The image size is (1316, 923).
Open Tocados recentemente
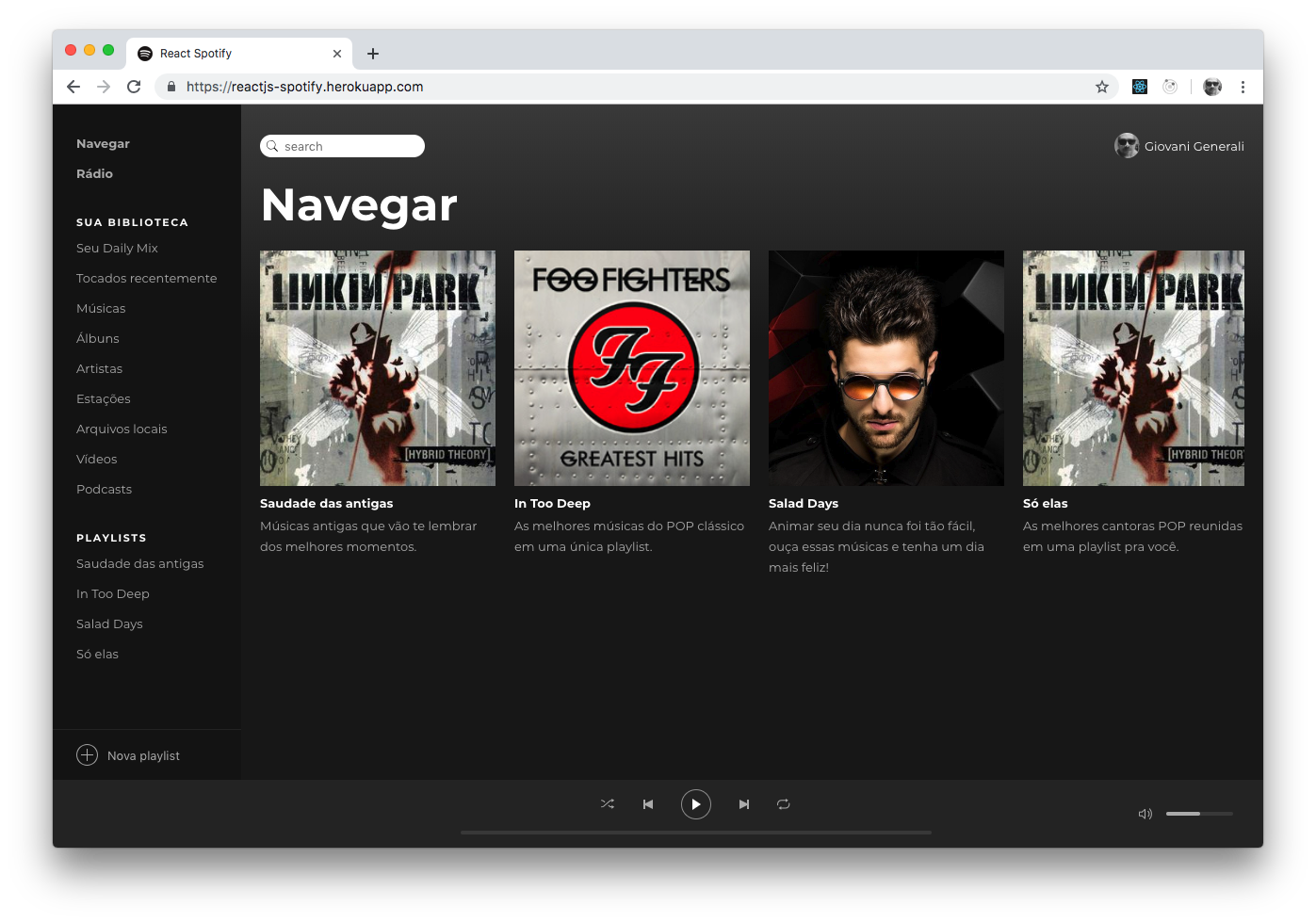pyautogui.click(x=146, y=279)
